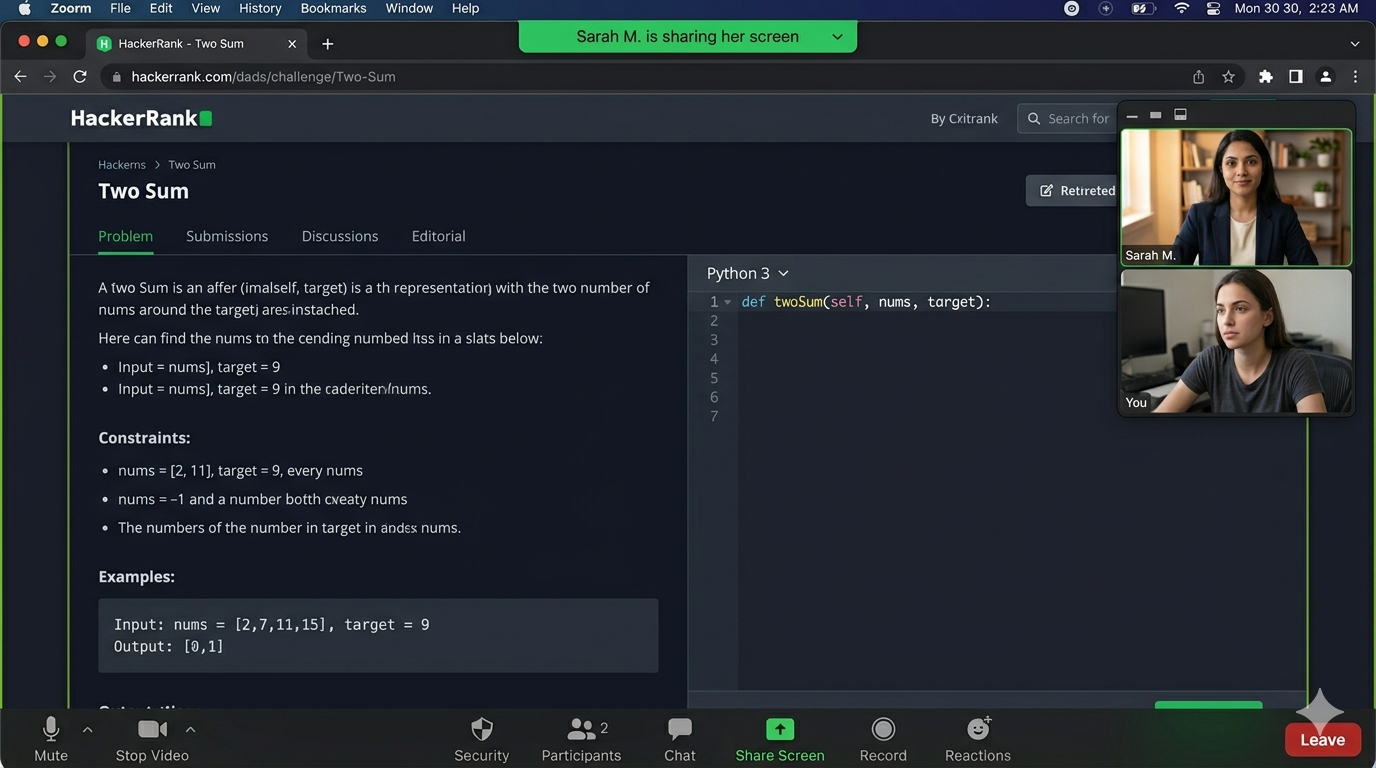Screen dimensions: 1376x768
Task: Click the share page icon in address bar
Action: [x=1198, y=77]
